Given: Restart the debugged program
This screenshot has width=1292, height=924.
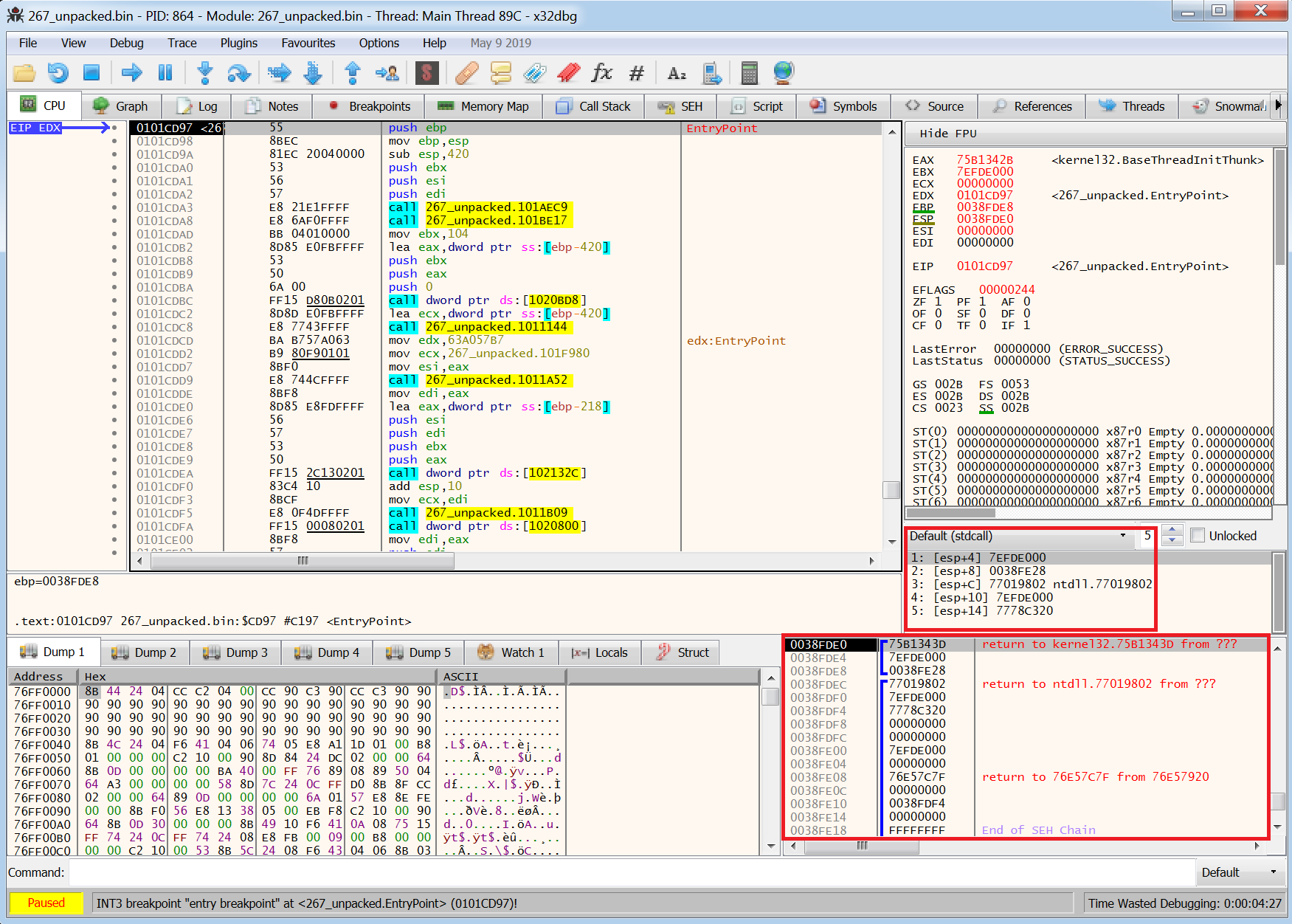Looking at the screenshot, I should point(58,72).
